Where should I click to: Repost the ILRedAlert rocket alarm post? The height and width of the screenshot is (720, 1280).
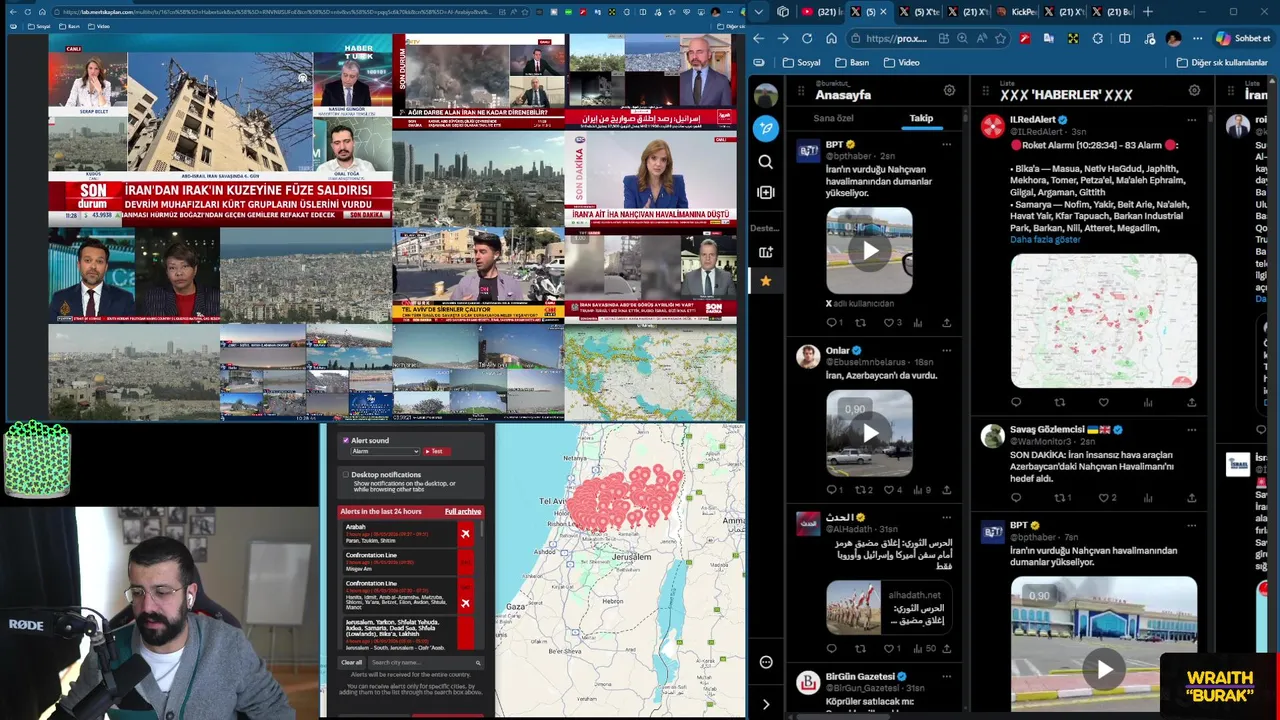click(x=1060, y=402)
